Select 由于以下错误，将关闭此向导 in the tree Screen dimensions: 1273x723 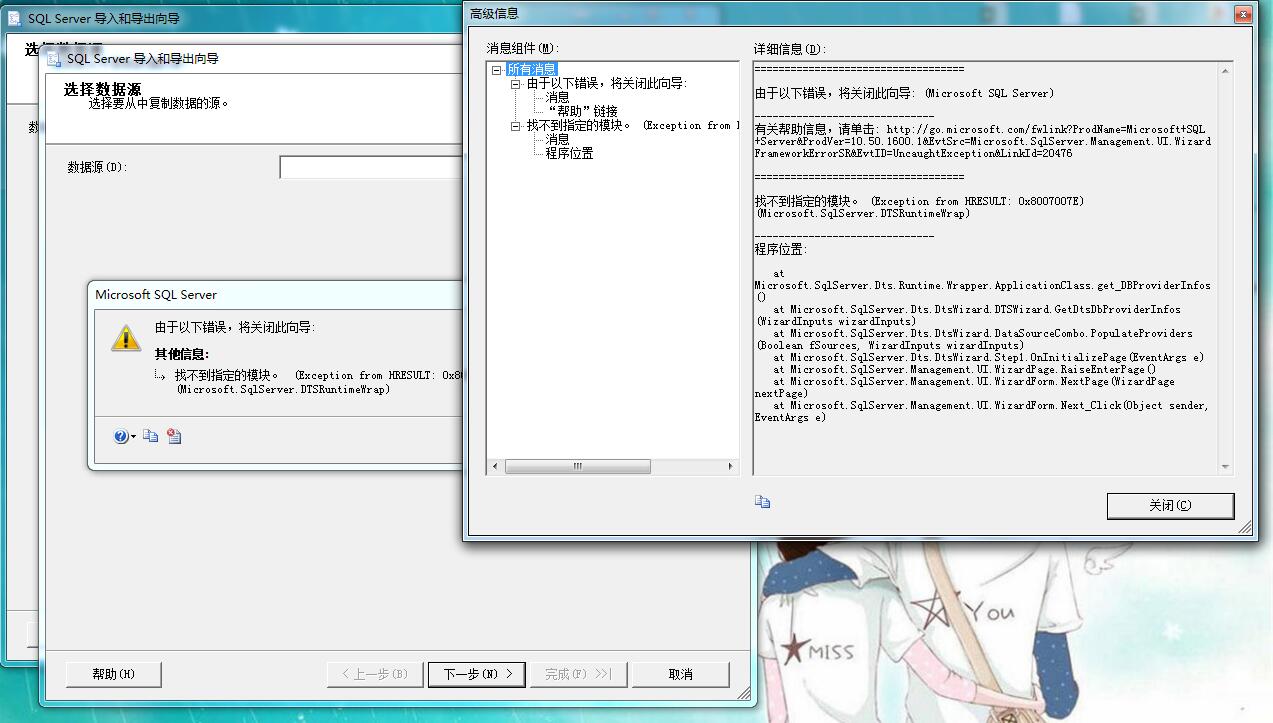click(607, 84)
